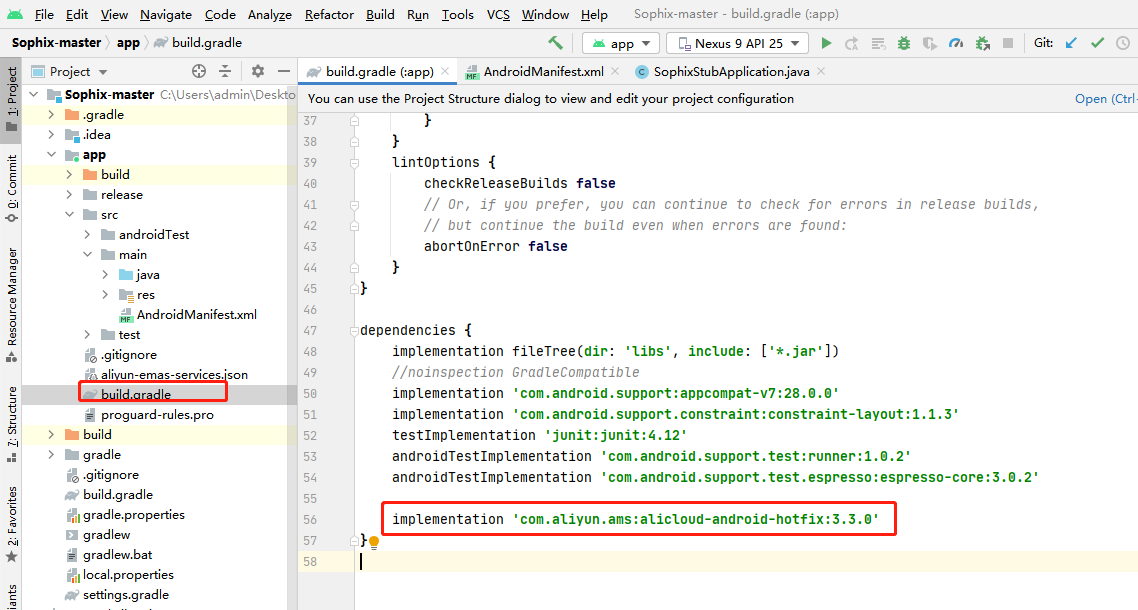Open the Nexus 9 API 25 device dropdown
Viewport: 1138px width, 610px height.
click(x=737, y=44)
